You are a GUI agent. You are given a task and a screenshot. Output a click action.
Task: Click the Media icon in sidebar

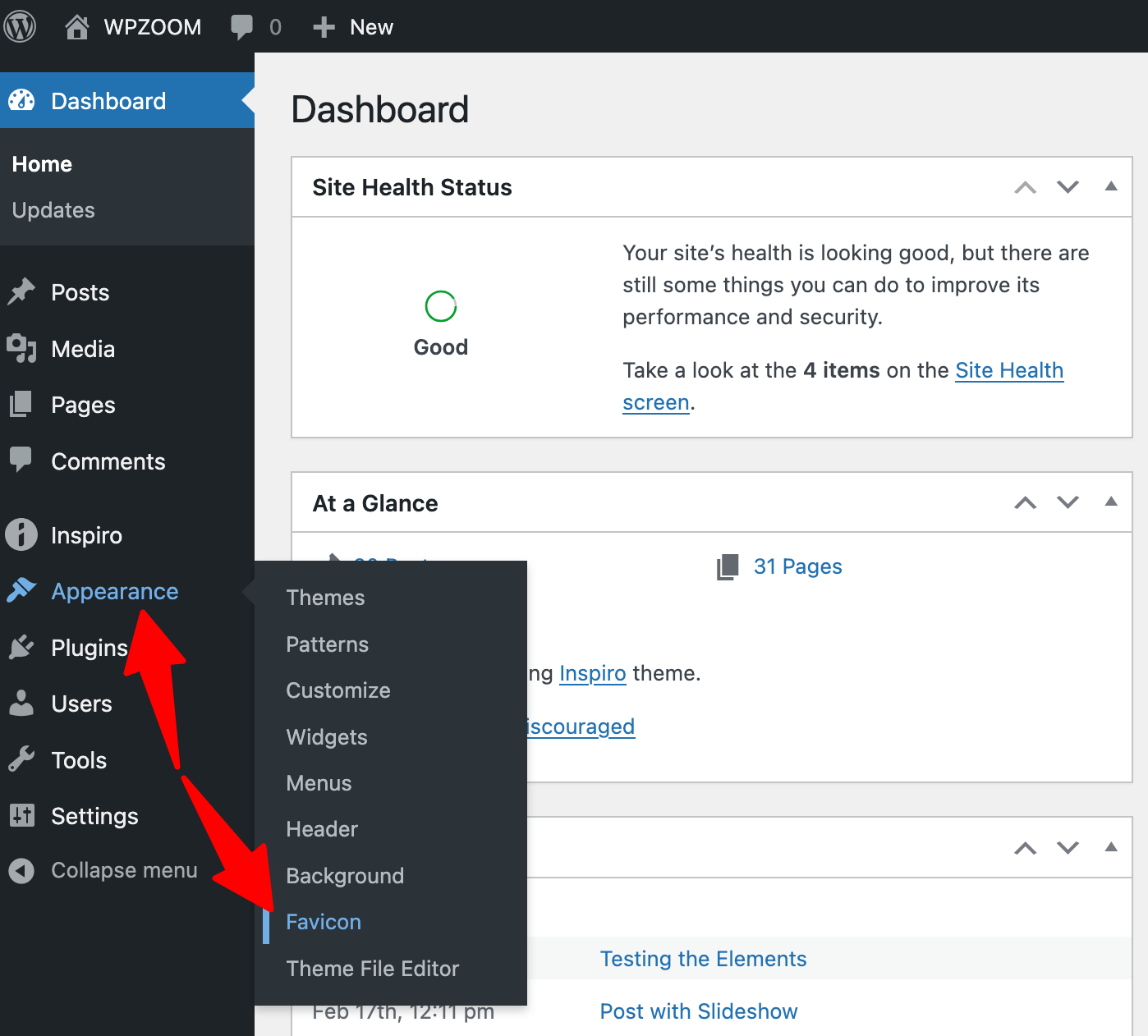pos(21,349)
